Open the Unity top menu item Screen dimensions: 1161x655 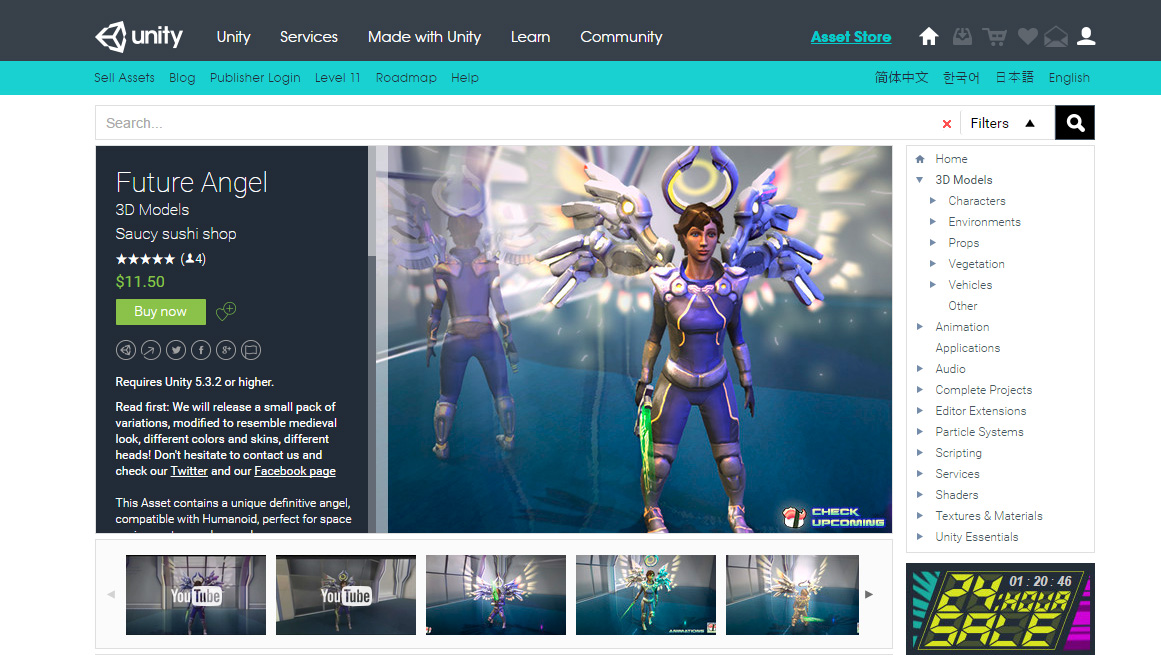click(x=233, y=37)
